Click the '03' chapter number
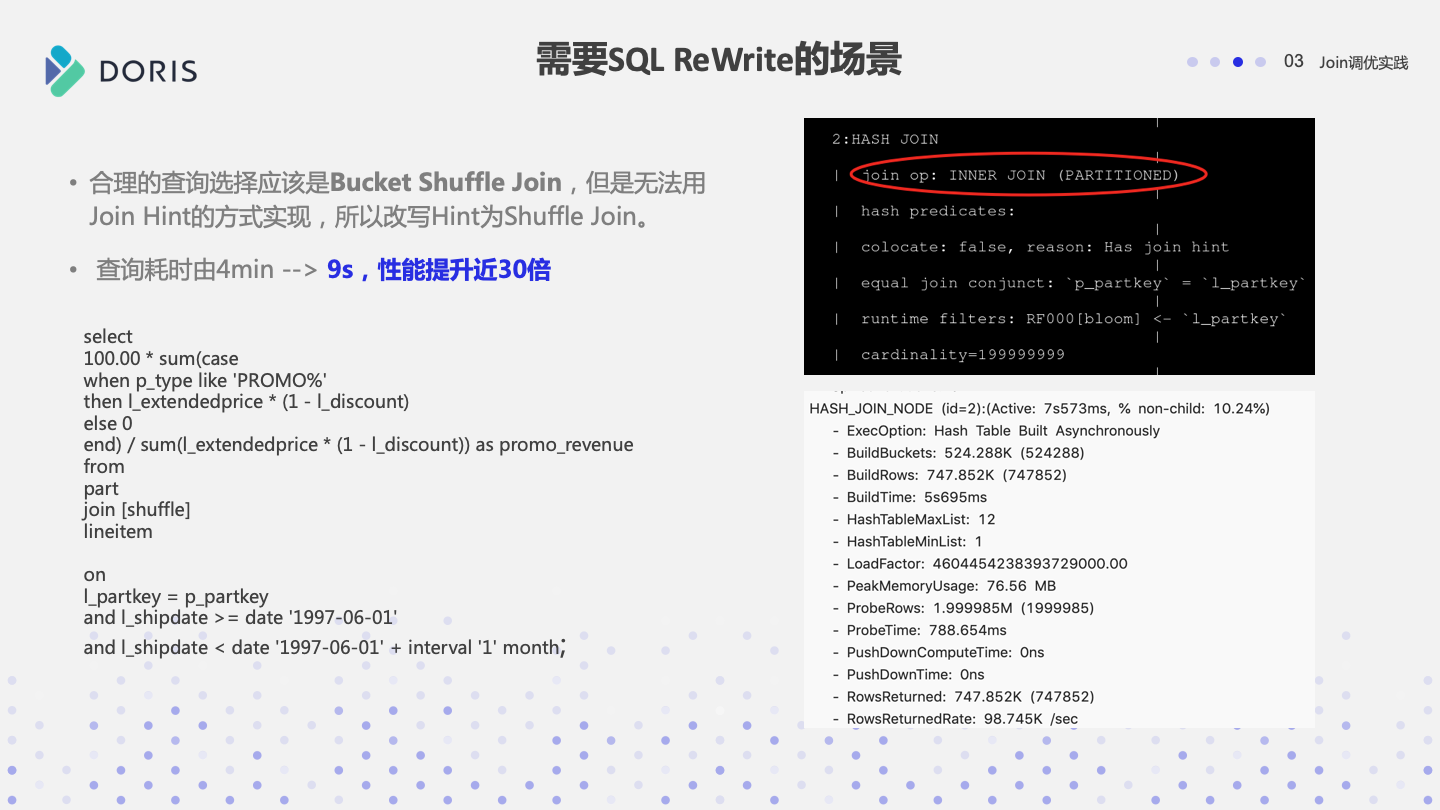The image size is (1440, 810). (x=1293, y=60)
